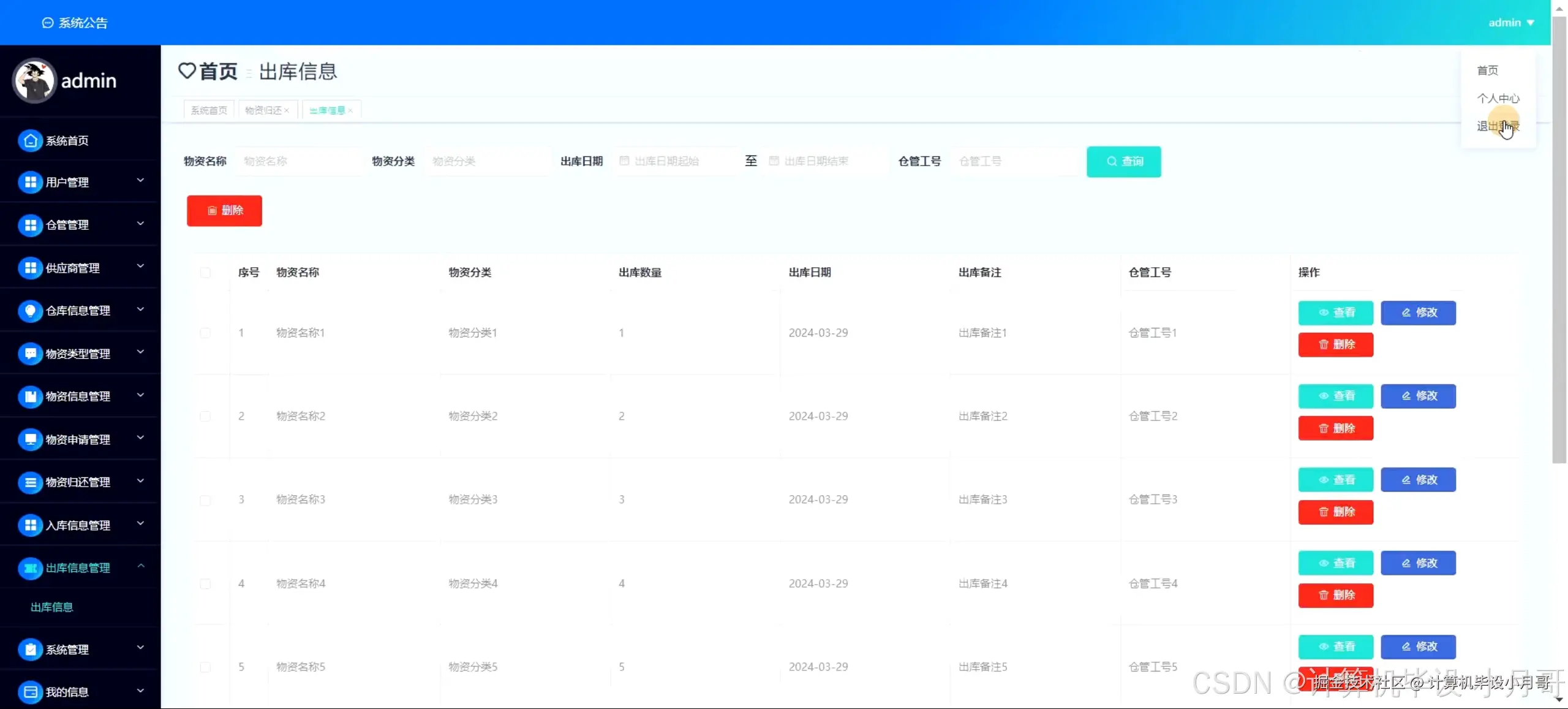Click the 物资归还管理 list icon
1568x709 pixels.
(30, 482)
